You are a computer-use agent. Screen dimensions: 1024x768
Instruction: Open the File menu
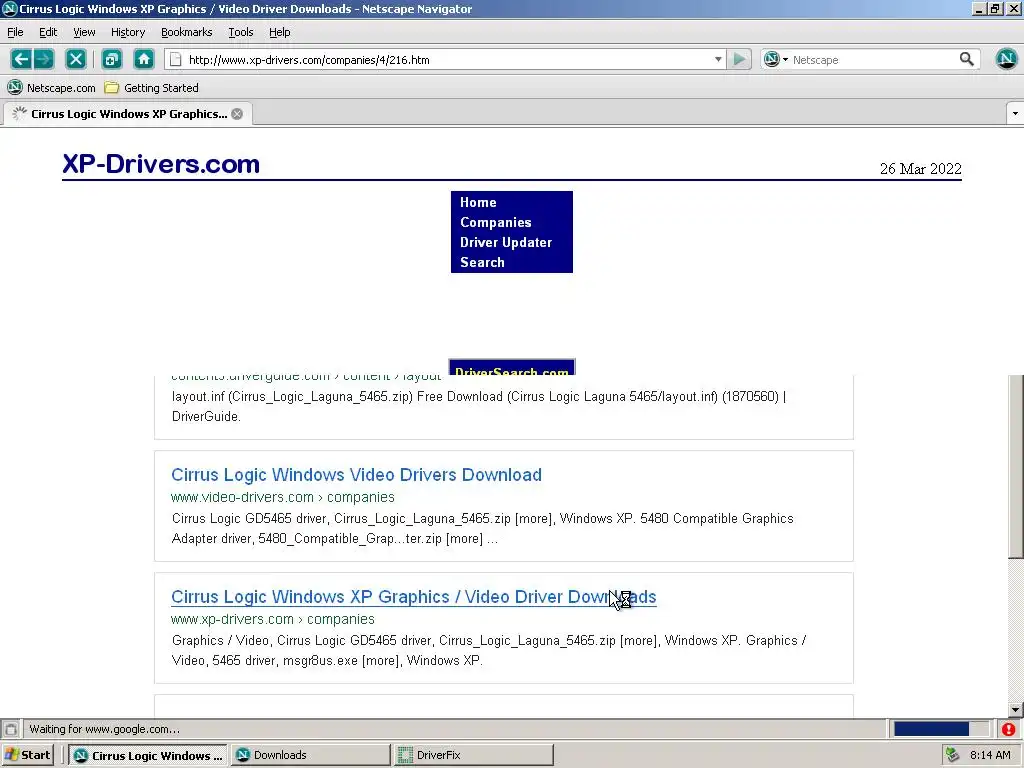pos(15,32)
